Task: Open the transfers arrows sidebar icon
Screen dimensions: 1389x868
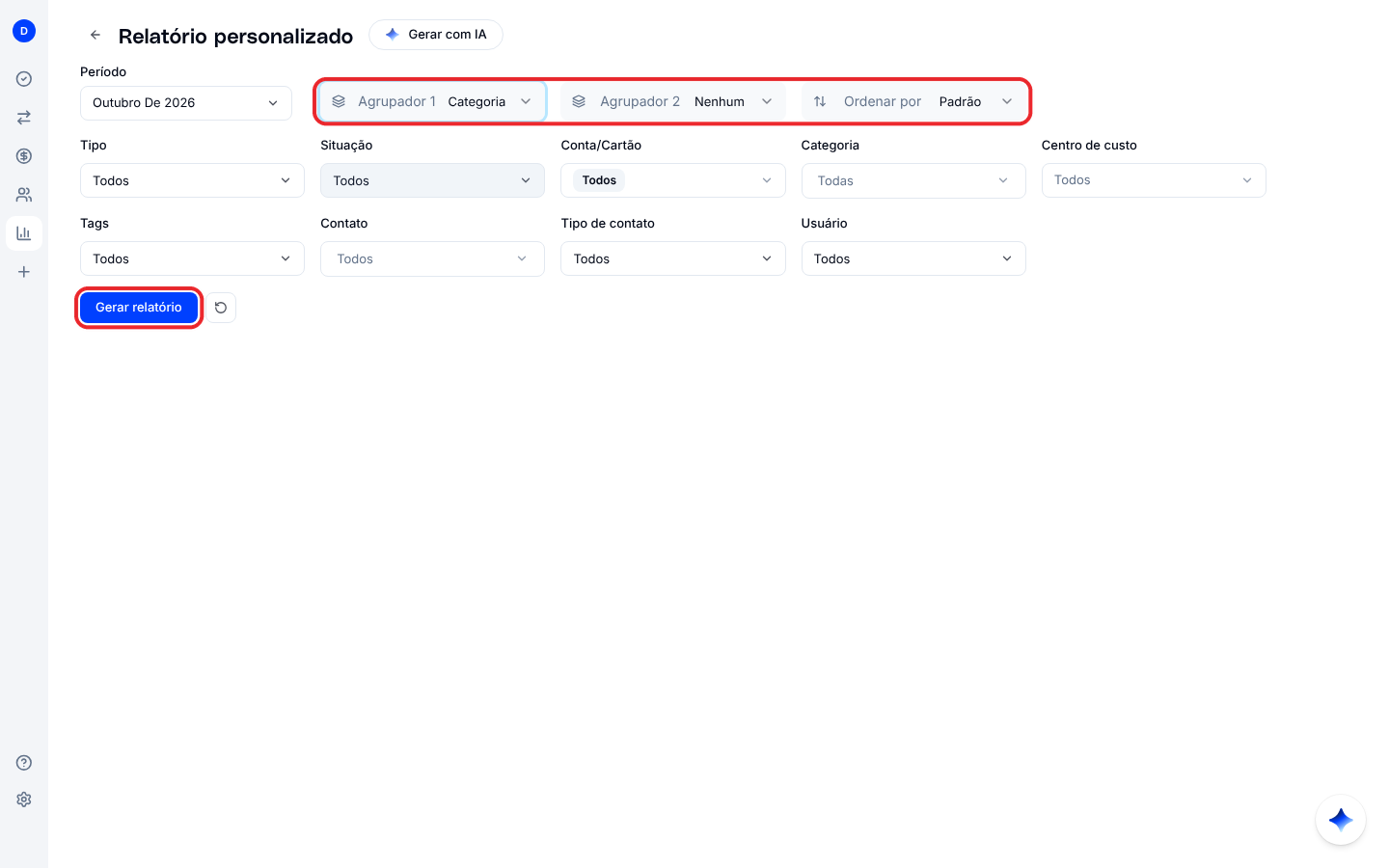Action: [x=24, y=118]
